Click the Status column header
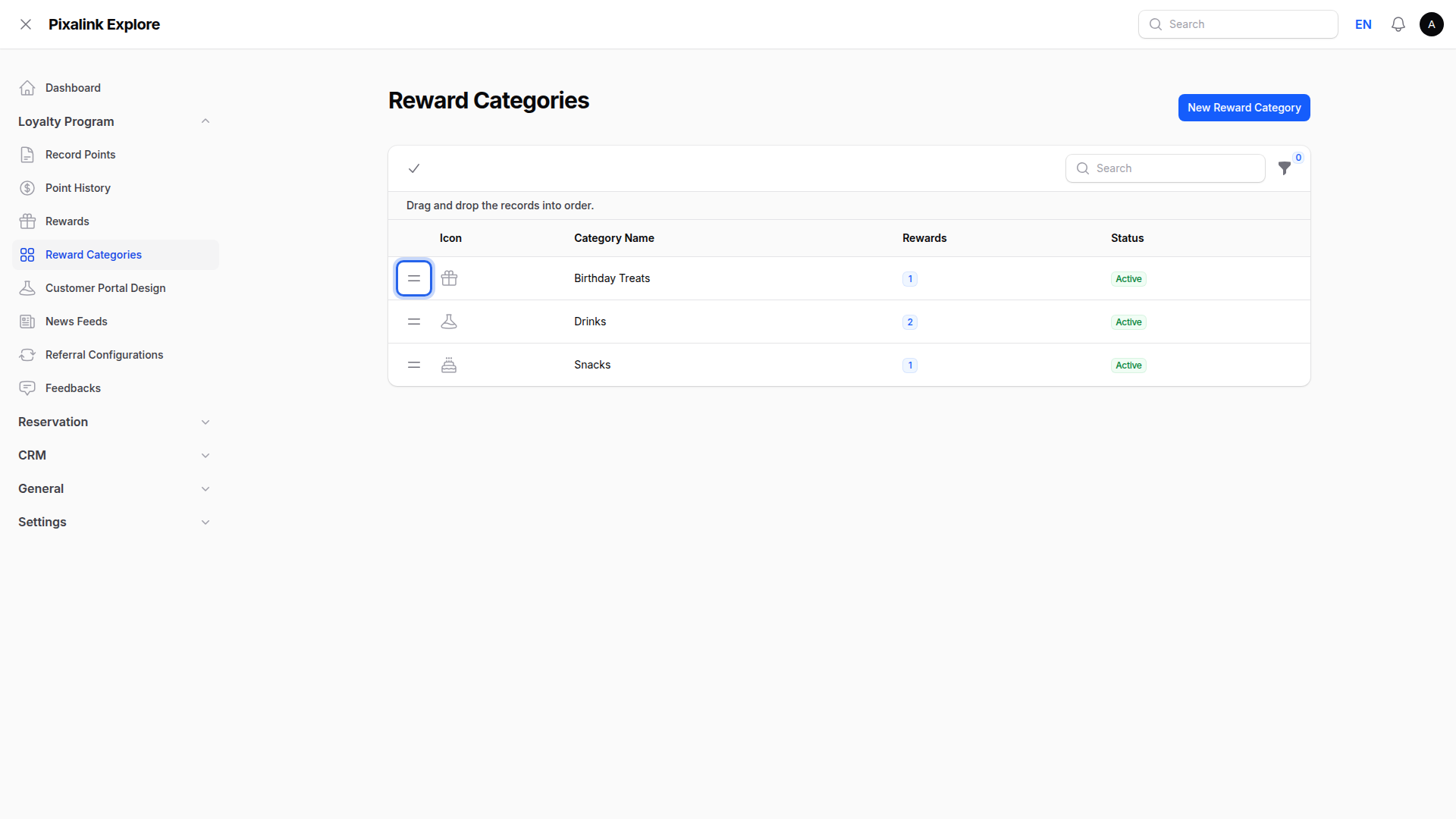The width and height of the screenshot is (1456, 819). pos(1128,238)
